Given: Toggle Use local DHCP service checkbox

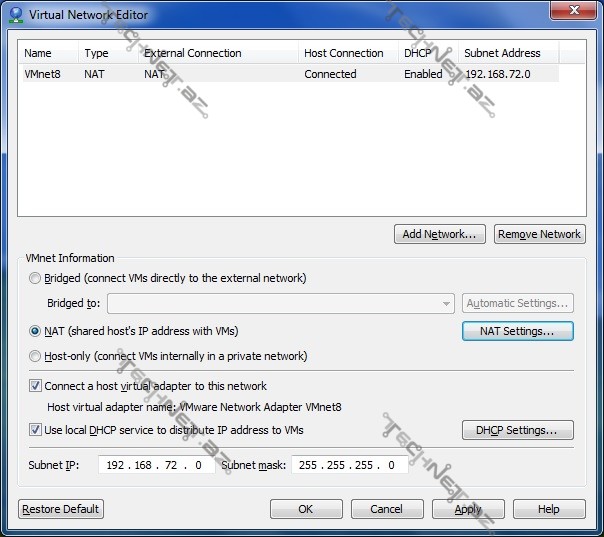Looking at the screenshot, I should 35,430.
